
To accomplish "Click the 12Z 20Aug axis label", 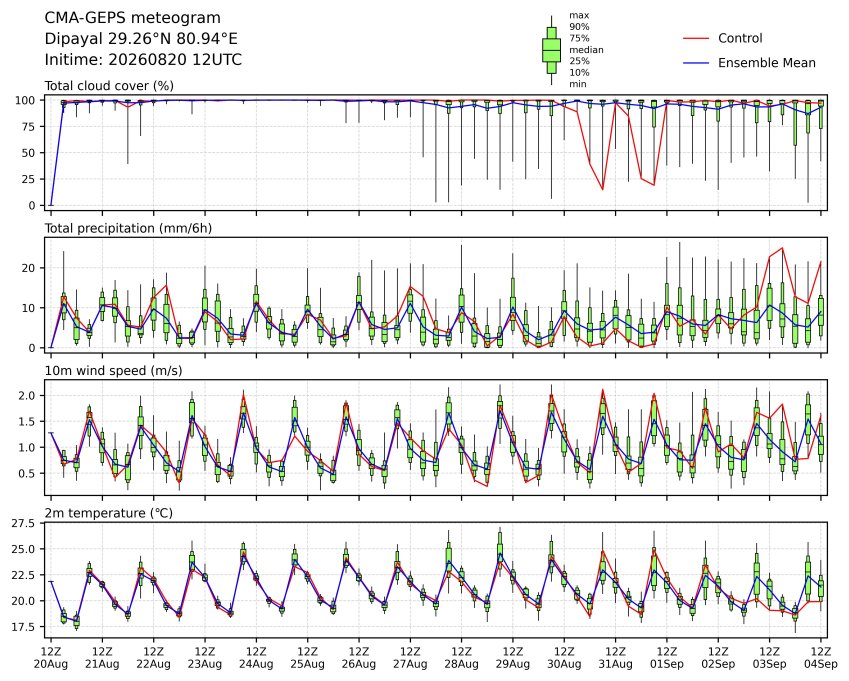I will 51,658.
